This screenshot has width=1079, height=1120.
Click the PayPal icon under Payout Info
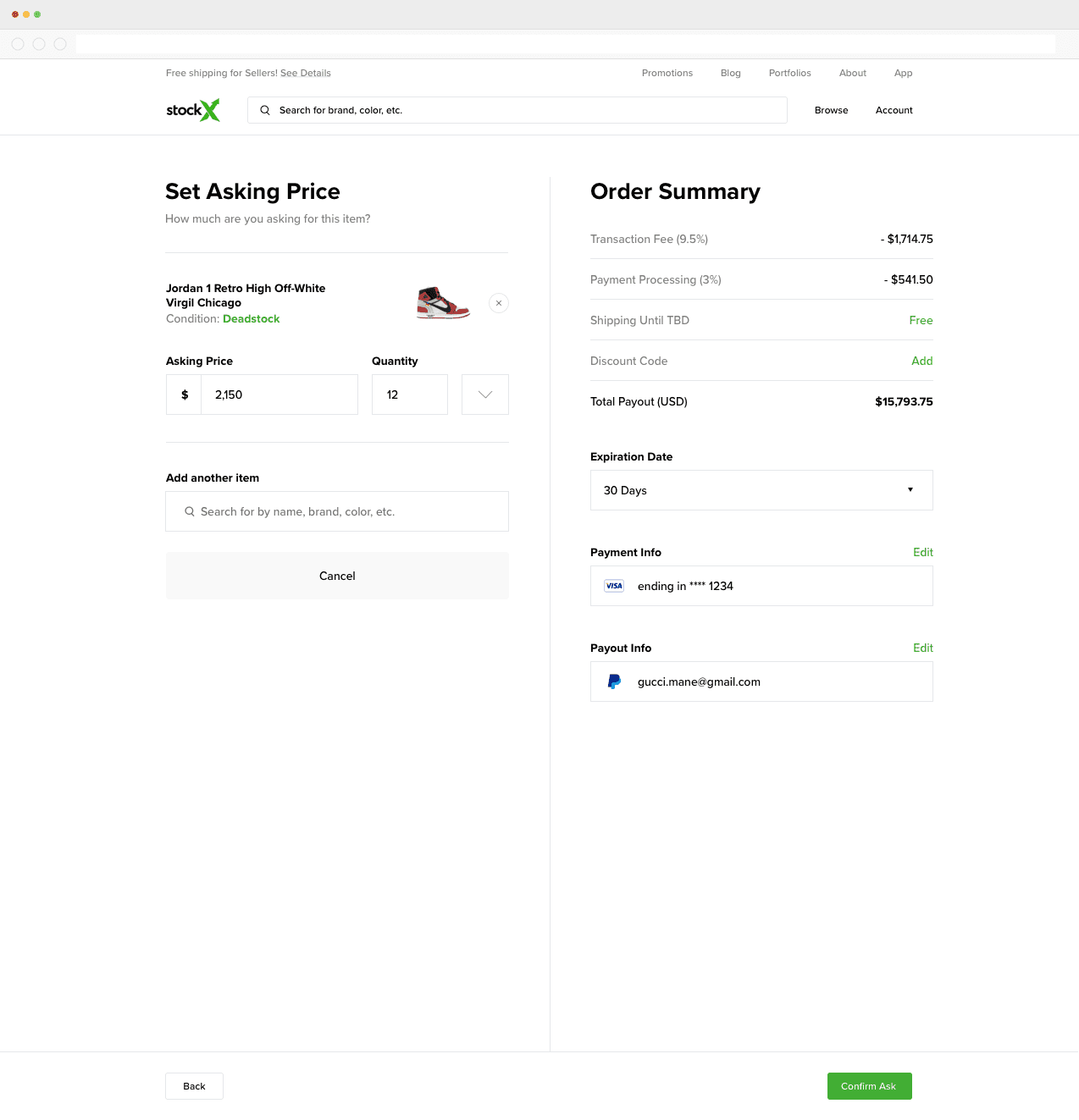pos(613,681)
